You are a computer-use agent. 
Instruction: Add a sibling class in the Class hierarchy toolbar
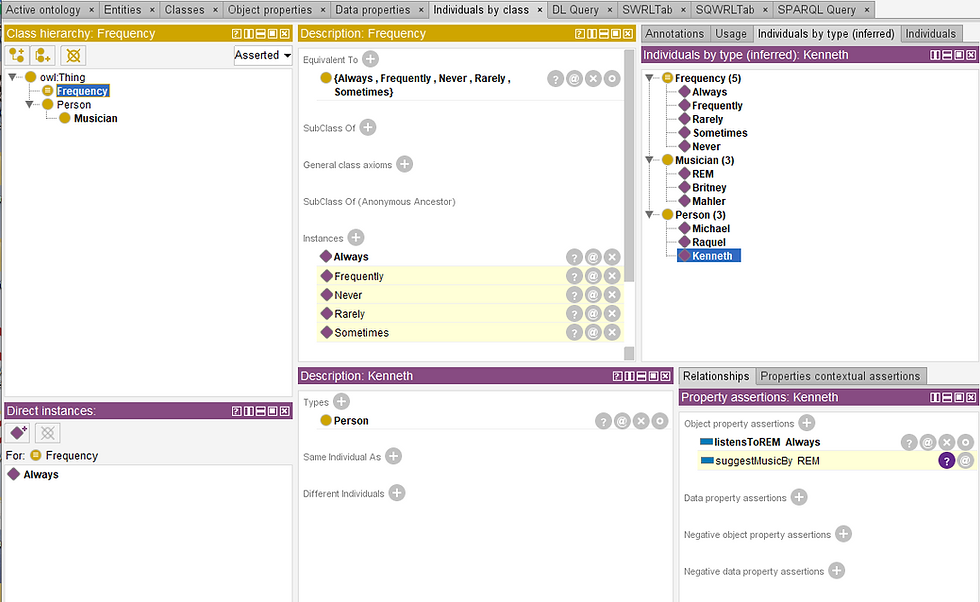pos(43,56)
